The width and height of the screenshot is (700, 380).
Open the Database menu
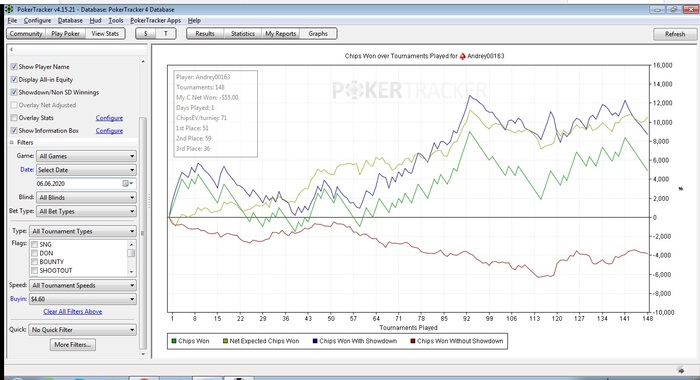click(x=70, y=21)
